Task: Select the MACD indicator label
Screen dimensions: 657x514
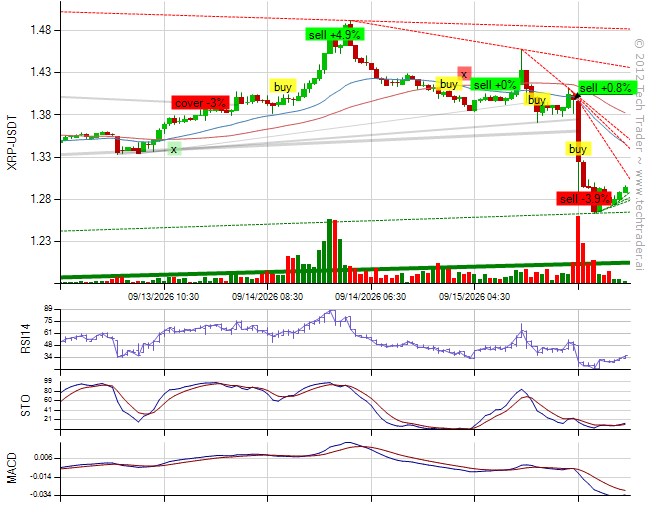Action: coord(12,468)
